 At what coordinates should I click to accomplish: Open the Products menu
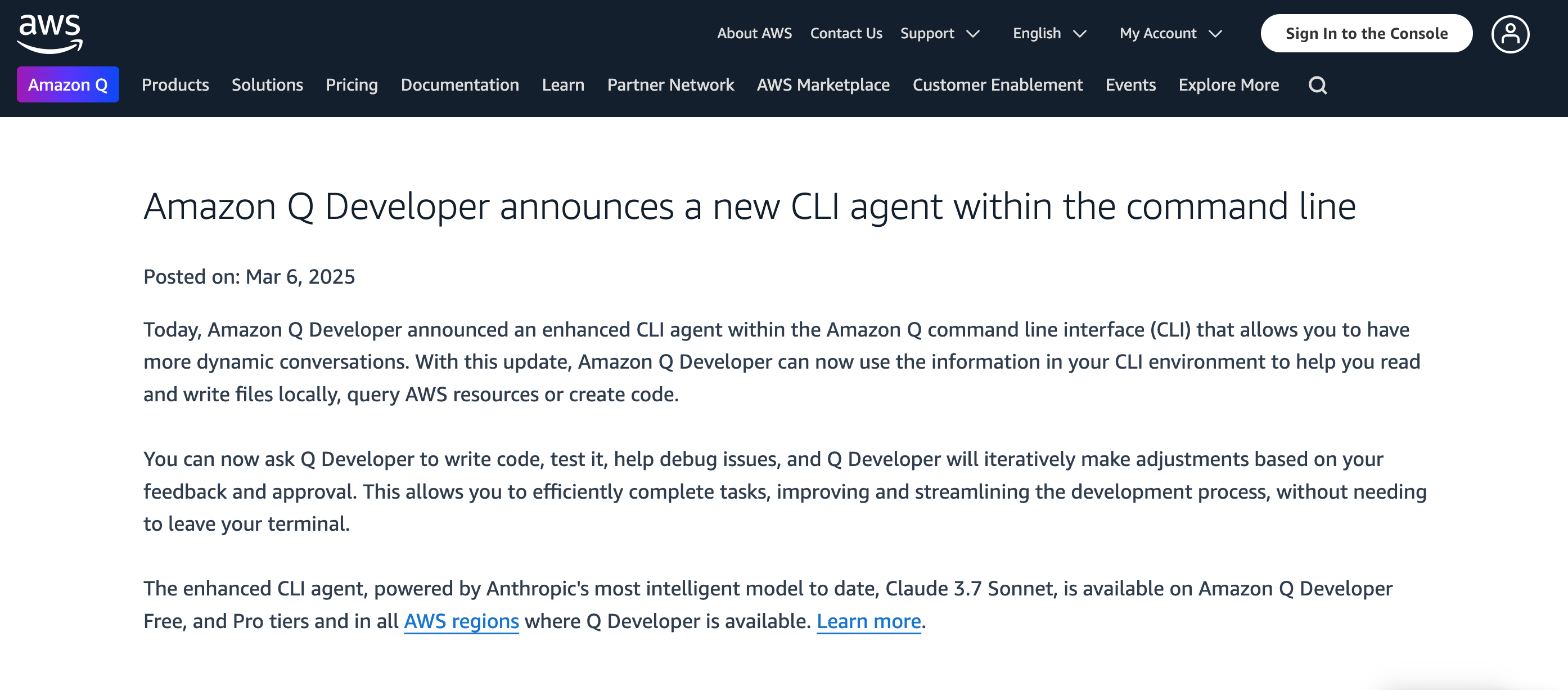(x=175, y=84)
